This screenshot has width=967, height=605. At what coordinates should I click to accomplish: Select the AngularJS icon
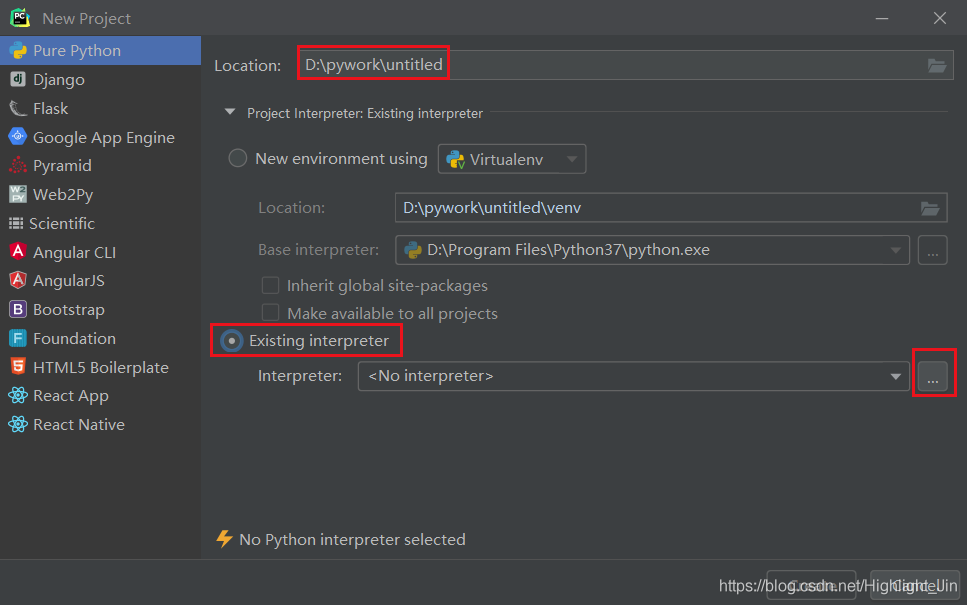[x=17, y=281]
